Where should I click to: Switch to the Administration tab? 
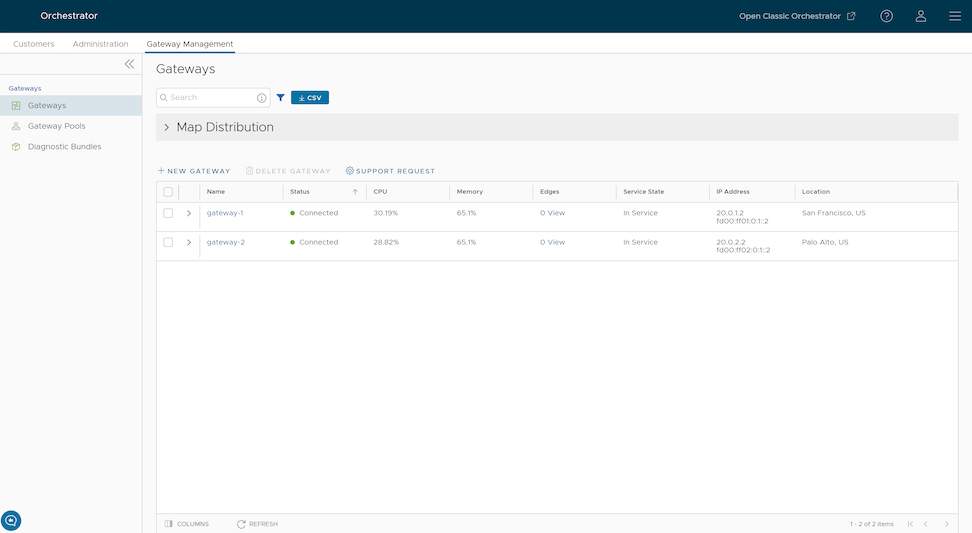click(x=100, y=44)
